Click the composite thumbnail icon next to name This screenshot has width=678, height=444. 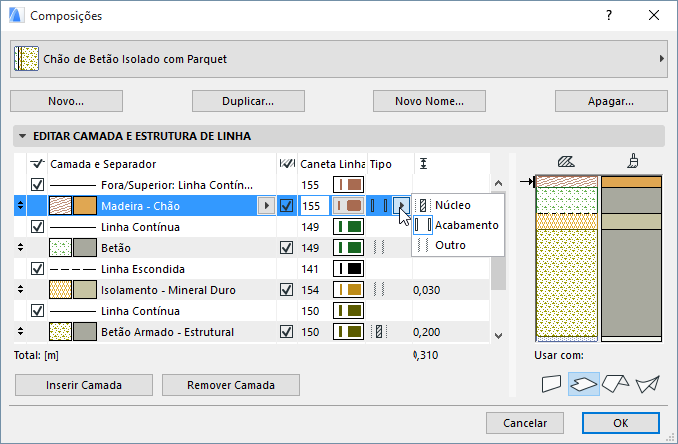click(x=26, y=59)
